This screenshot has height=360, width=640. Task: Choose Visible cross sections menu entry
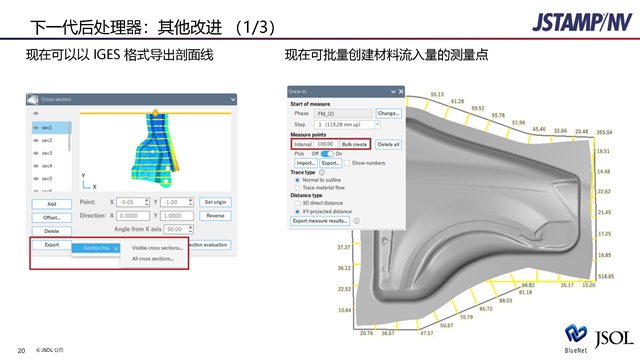[157, 248]
